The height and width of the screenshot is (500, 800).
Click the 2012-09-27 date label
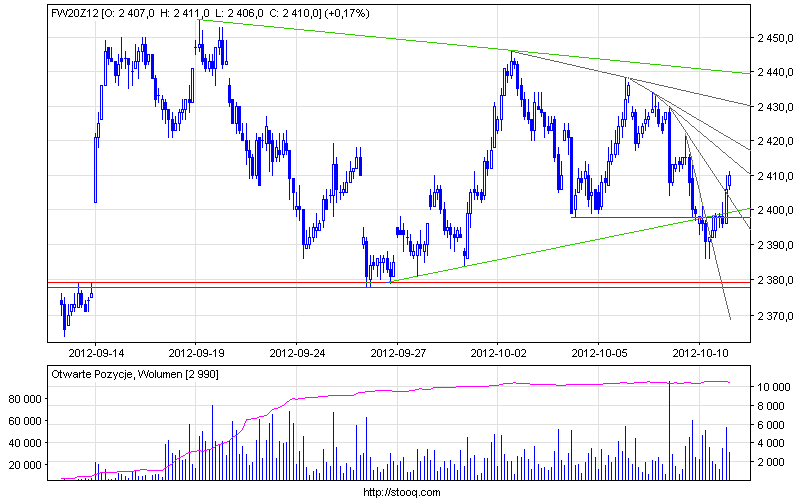click(398, 353)
